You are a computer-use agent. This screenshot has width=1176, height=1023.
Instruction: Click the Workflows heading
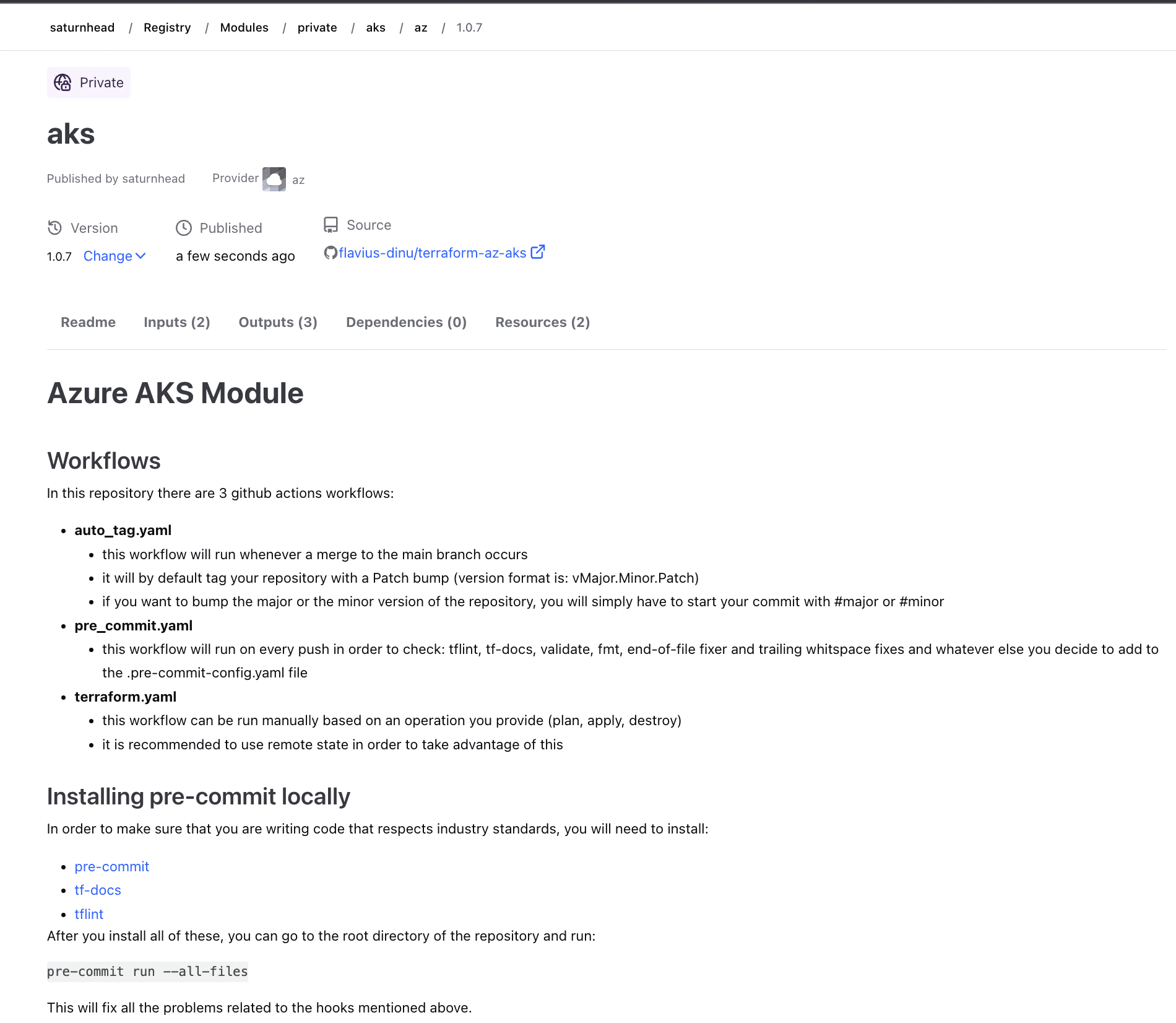click(104, 461)
